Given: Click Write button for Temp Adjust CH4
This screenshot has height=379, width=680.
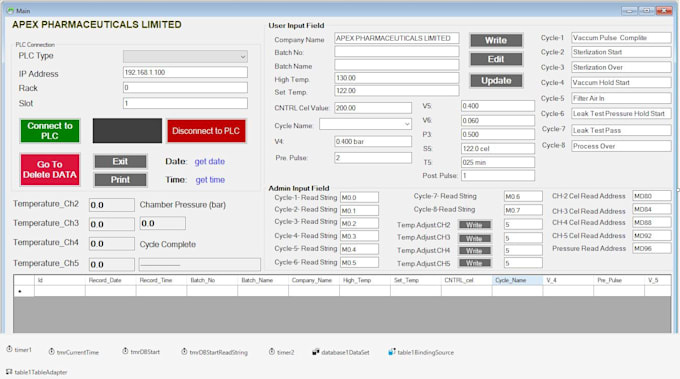Looking at the screenshot, I should [475, 250].
